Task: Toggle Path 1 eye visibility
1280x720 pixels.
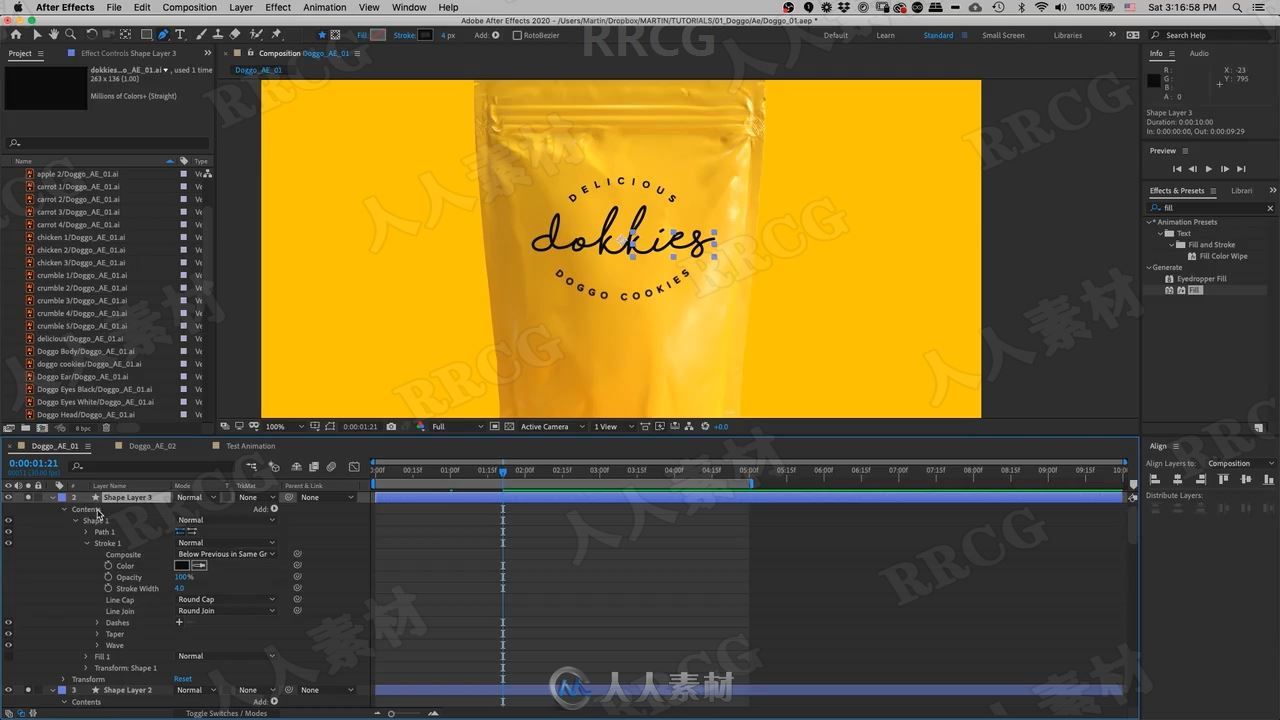Action: coord(8,532)
